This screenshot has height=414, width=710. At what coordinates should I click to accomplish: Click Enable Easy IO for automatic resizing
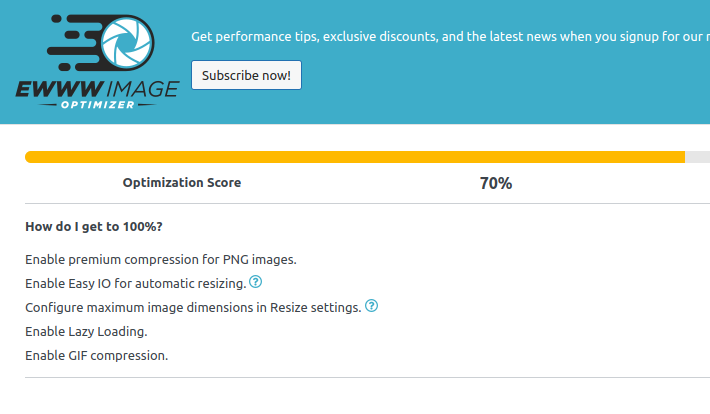click(x=135, y=284)
